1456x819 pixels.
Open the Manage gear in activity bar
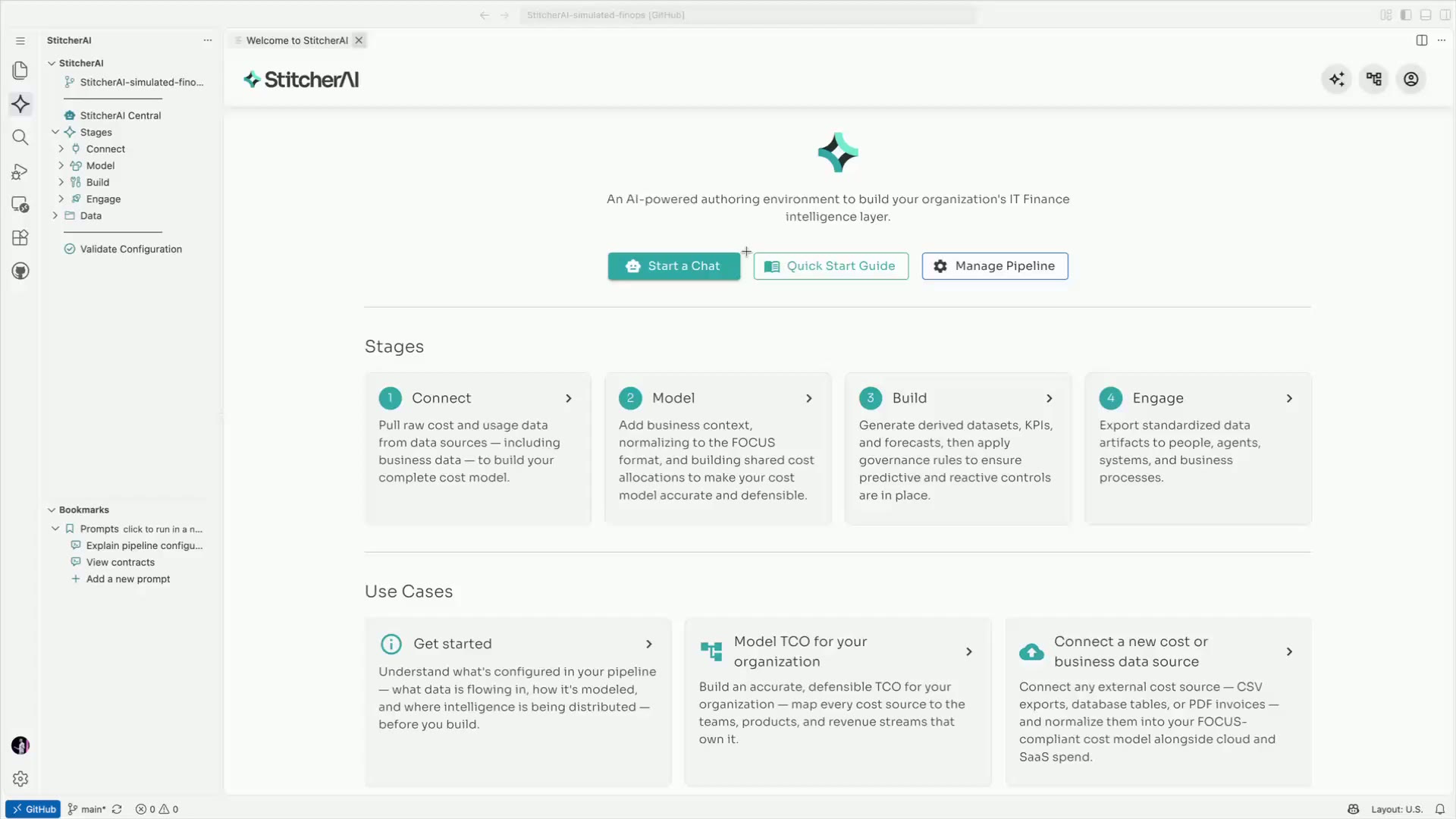pos(20,779)
